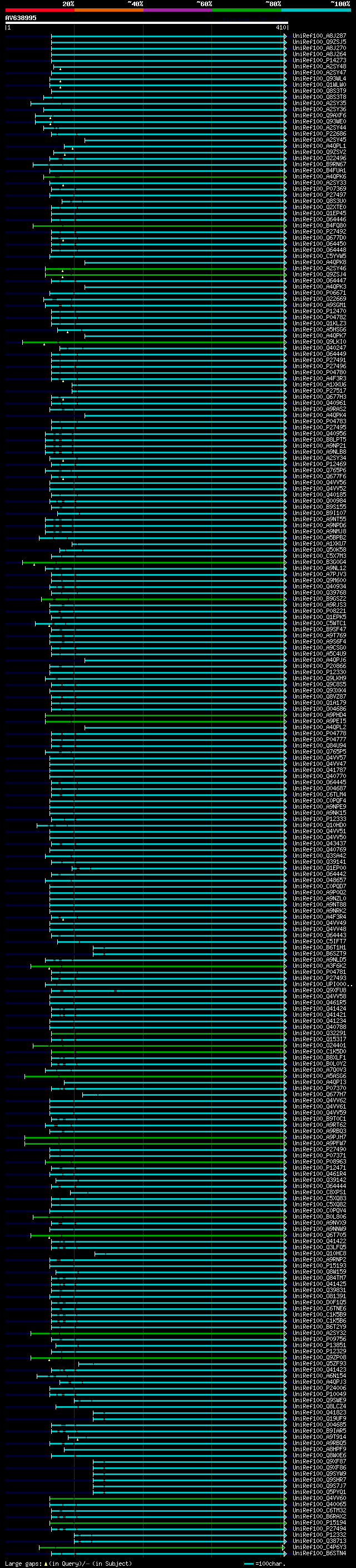Image resolution: width=356 pixels, height=1568 pixels.
Task: Open hit UniRef100_B6T1H1
Action: (x=319, y=947)
